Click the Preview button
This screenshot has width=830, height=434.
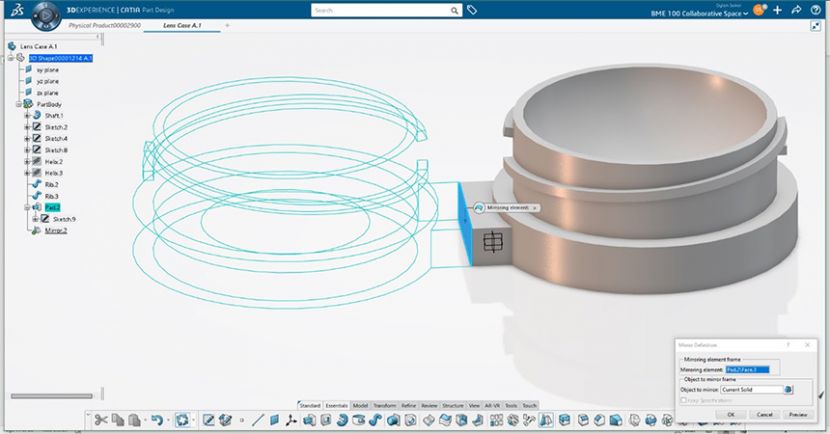tap(797, 413)
